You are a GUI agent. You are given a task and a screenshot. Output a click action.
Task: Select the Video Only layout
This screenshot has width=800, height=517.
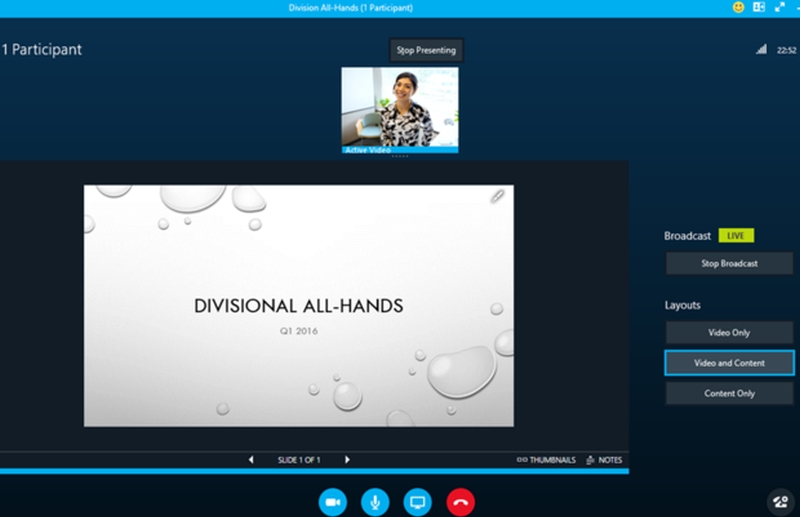(x=730, y=332)
